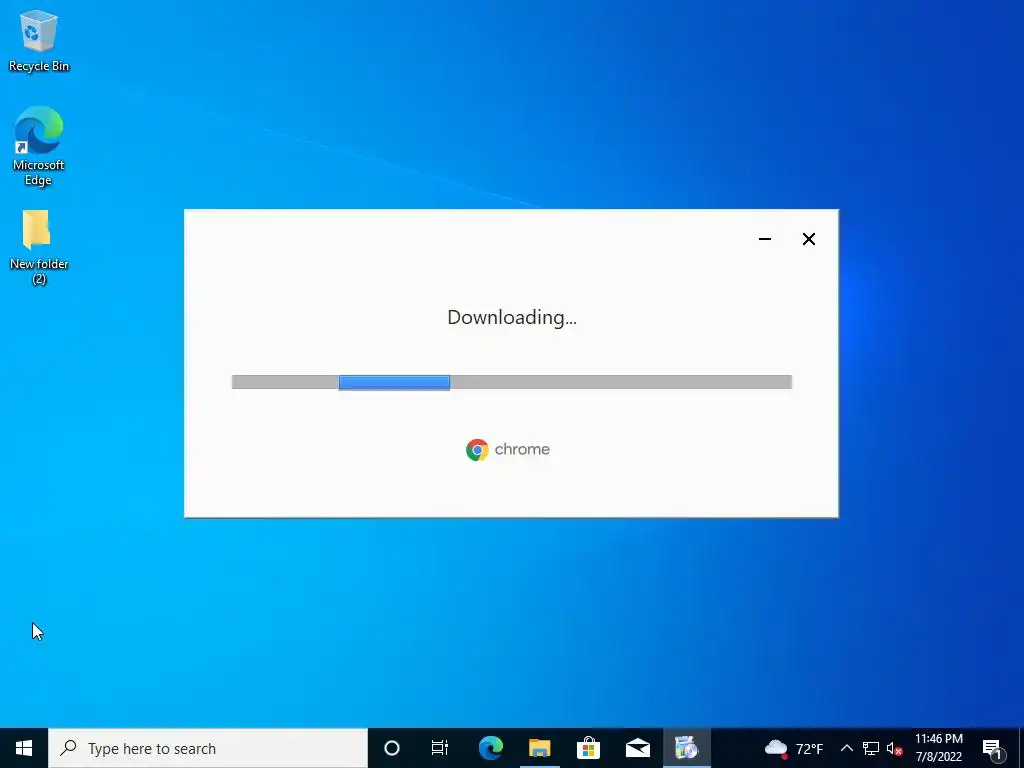
Task: Open the Recycle Bin desktop icon
Action: coord(39,40)
